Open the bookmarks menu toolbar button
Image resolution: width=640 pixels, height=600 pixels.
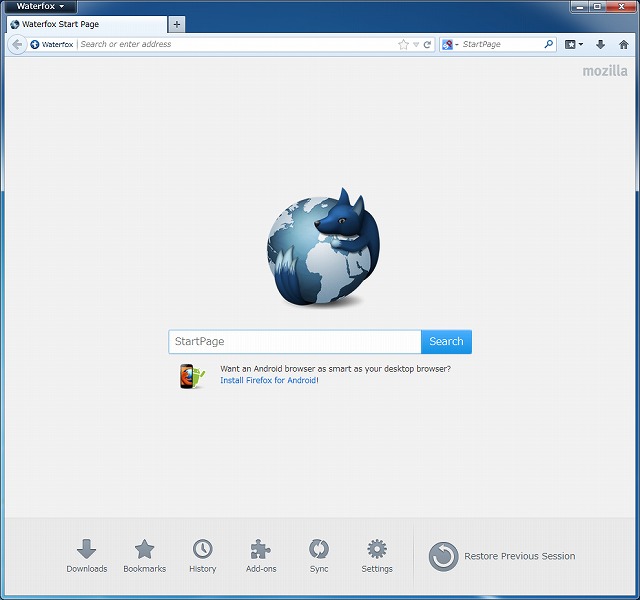click(x=574, y=44)
